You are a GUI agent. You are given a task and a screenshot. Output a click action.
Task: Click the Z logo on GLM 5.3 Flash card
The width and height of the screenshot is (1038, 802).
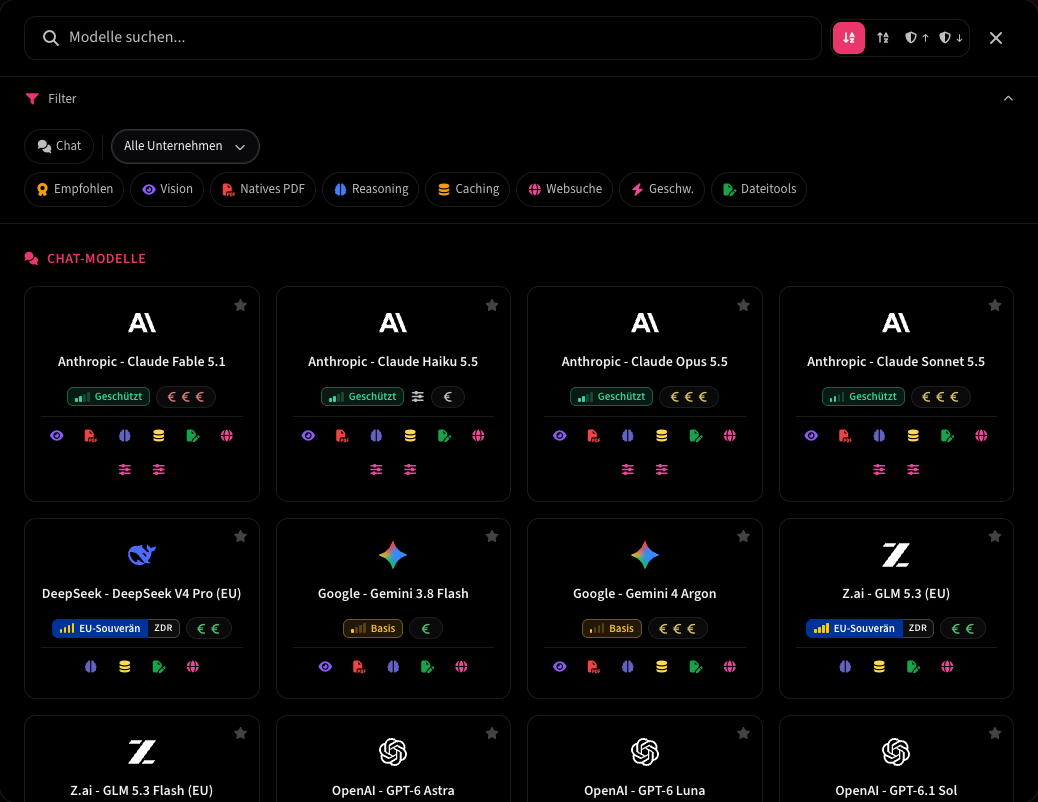(142, 752)
